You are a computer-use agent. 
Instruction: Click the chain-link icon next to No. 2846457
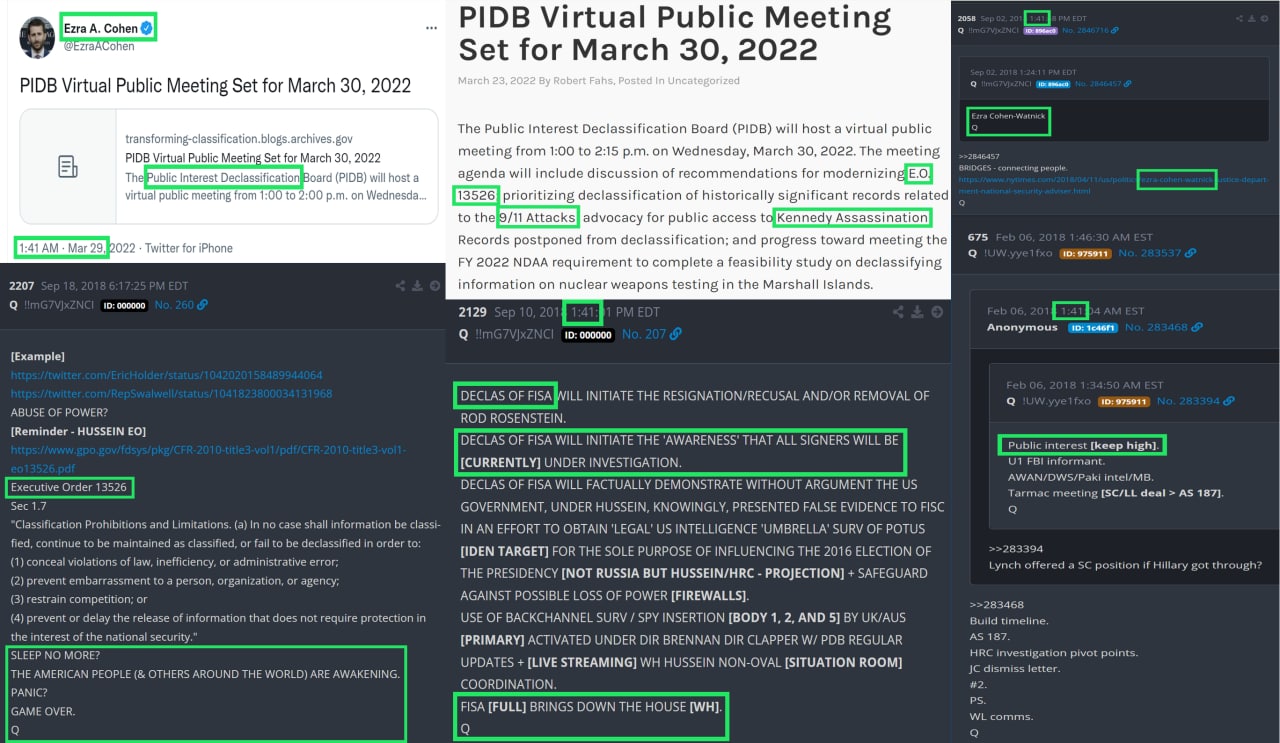tap(1128, 84)
